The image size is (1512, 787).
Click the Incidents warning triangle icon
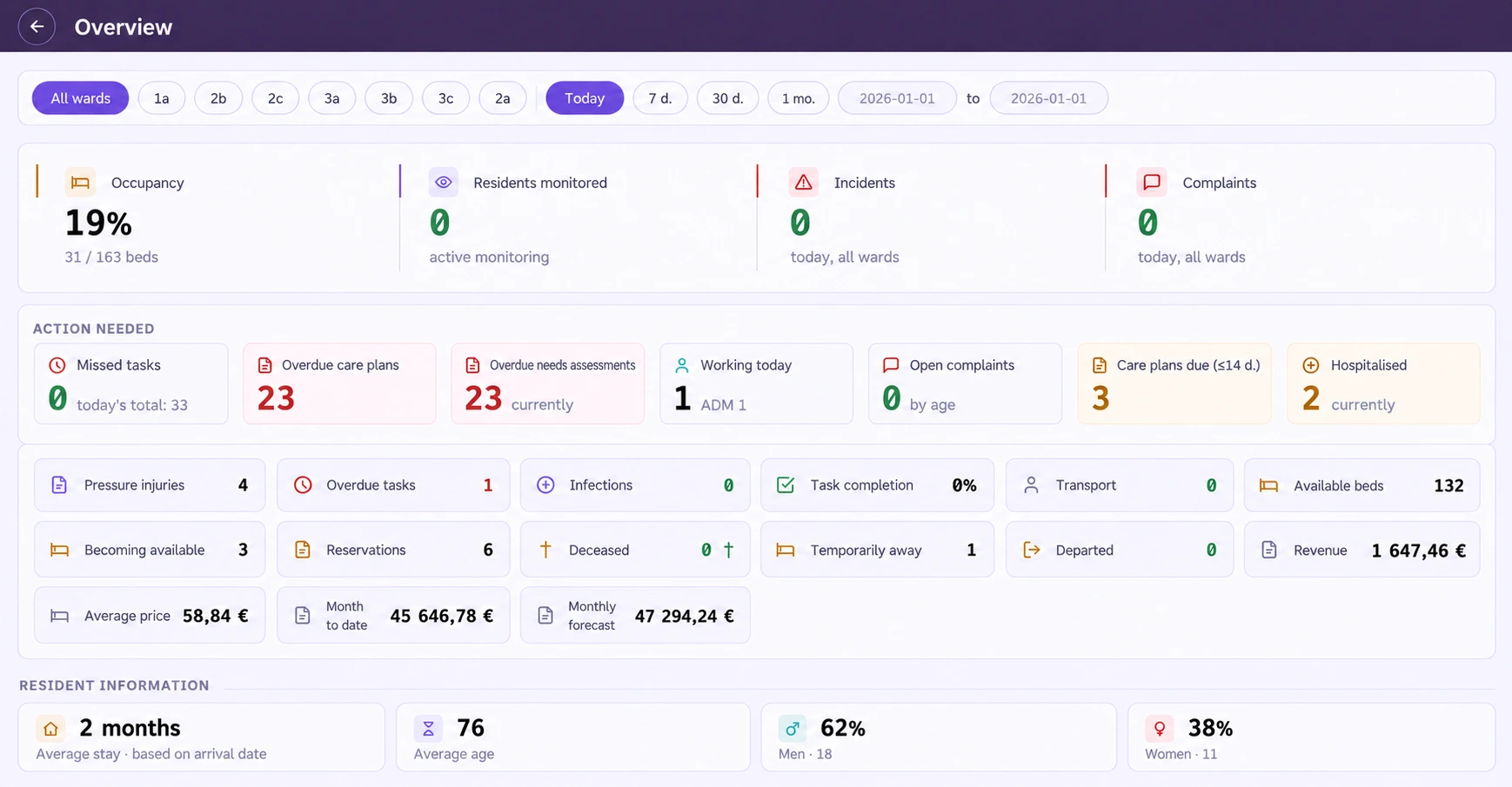(804, 183)
